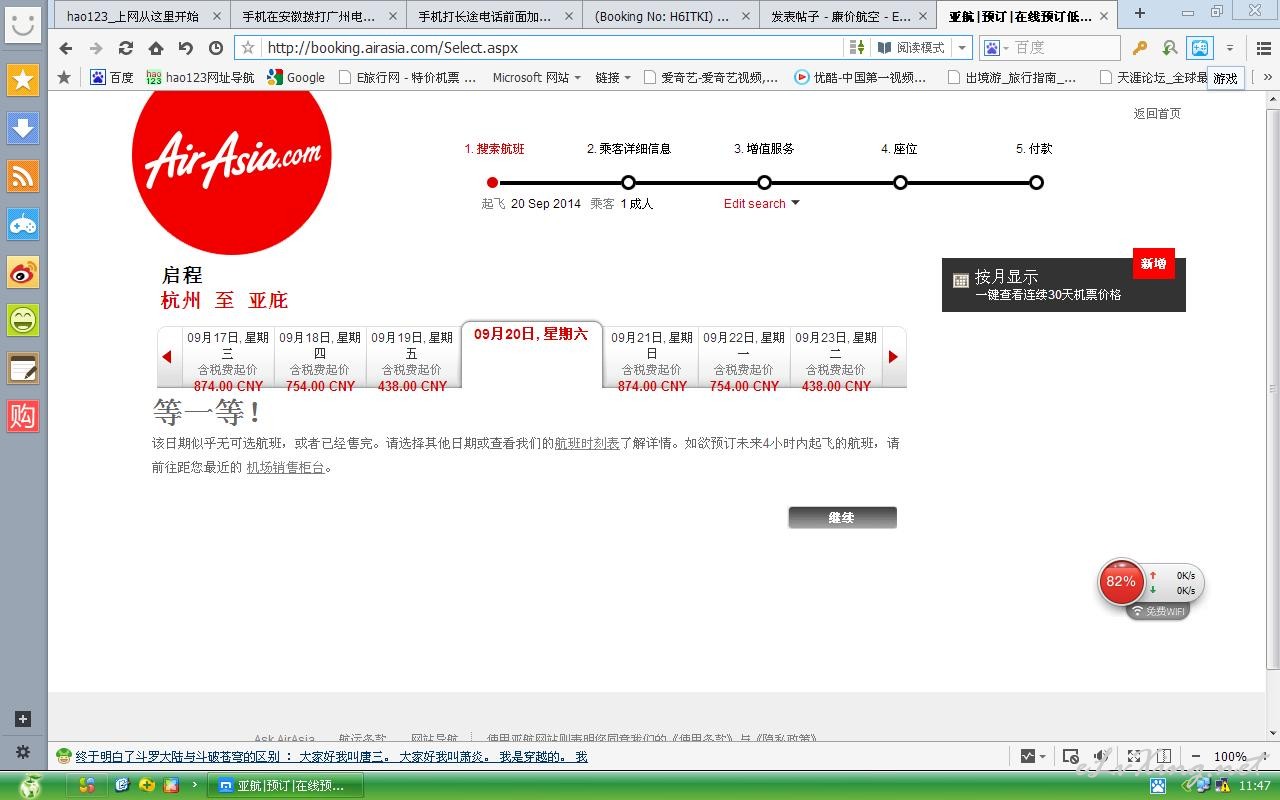1280x800 pixels.
Task: Click the 返回首页 link
Action: (1157, 114)
